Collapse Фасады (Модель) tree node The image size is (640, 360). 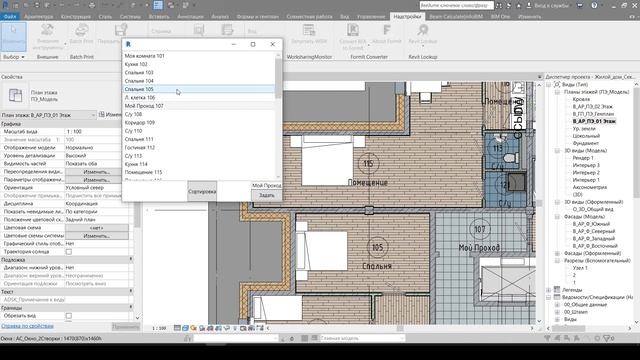point(557,217)
